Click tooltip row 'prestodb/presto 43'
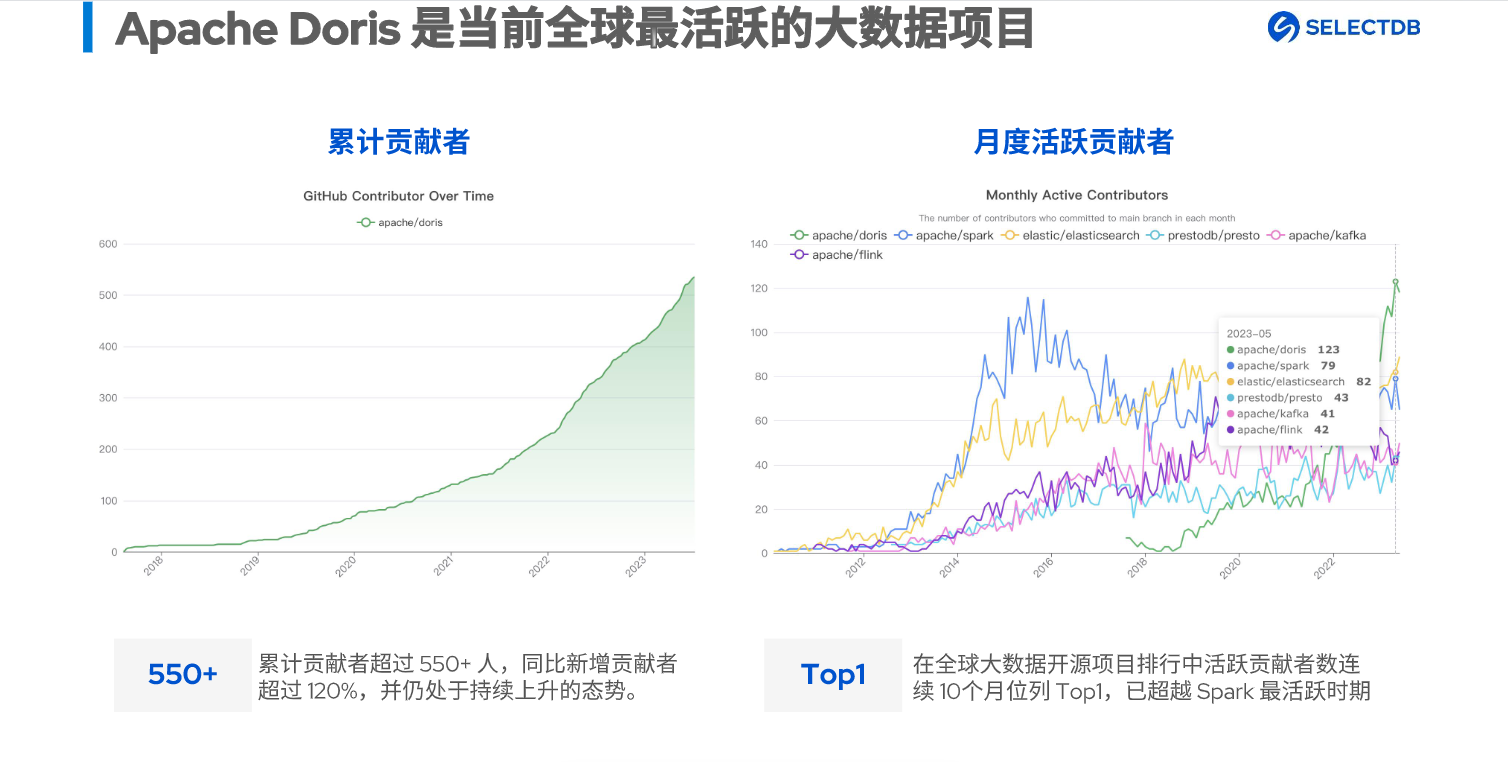1508x762 pixels. 1287,398
